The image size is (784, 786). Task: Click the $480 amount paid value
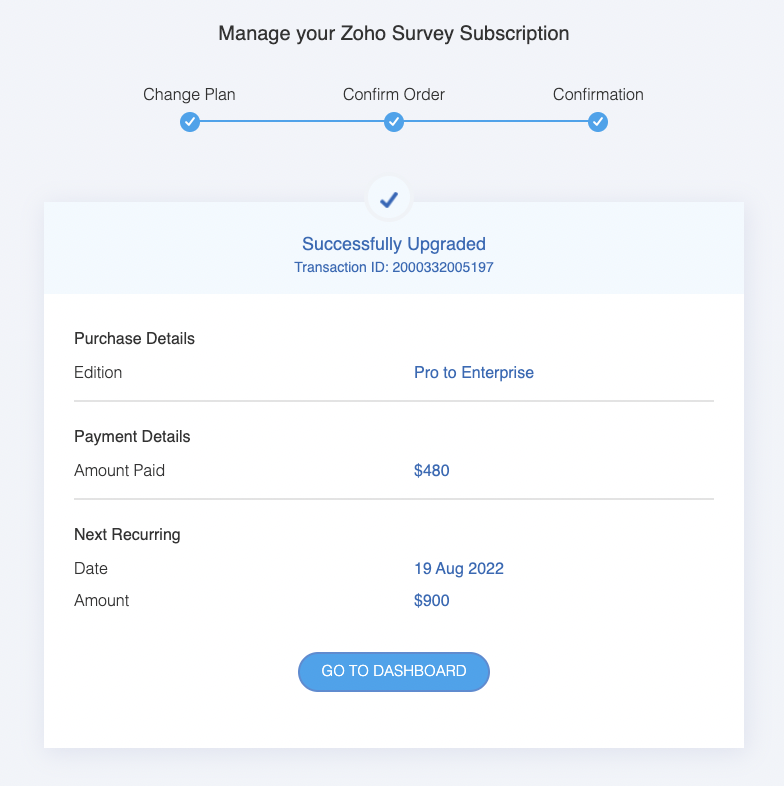click(x=432, y=471)
